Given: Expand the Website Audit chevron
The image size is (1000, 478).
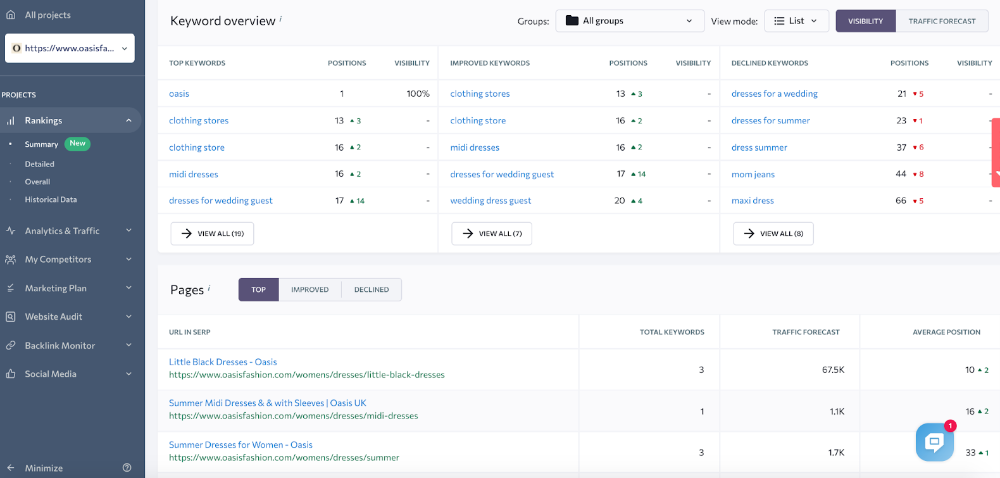Looking at the screenshot, I should point(128,317).
